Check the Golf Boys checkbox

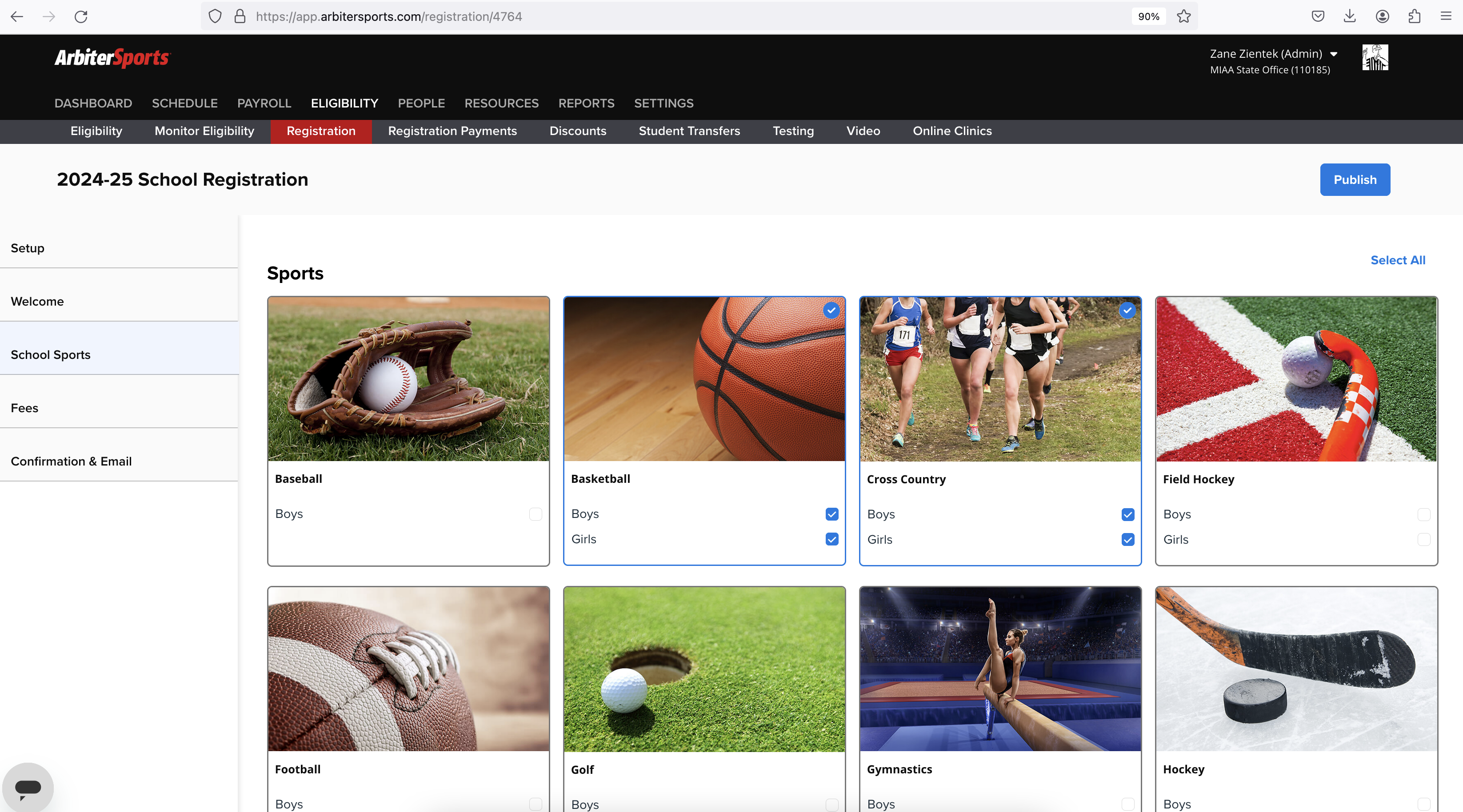(831, 804)
